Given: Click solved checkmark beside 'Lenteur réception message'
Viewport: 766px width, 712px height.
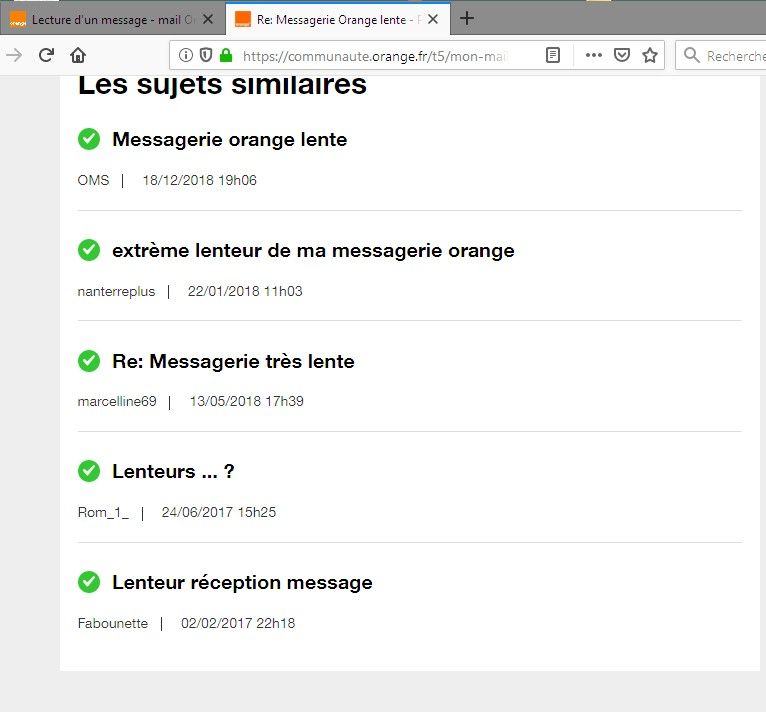Looking at the screenshot, I should (x=89, y=582).
